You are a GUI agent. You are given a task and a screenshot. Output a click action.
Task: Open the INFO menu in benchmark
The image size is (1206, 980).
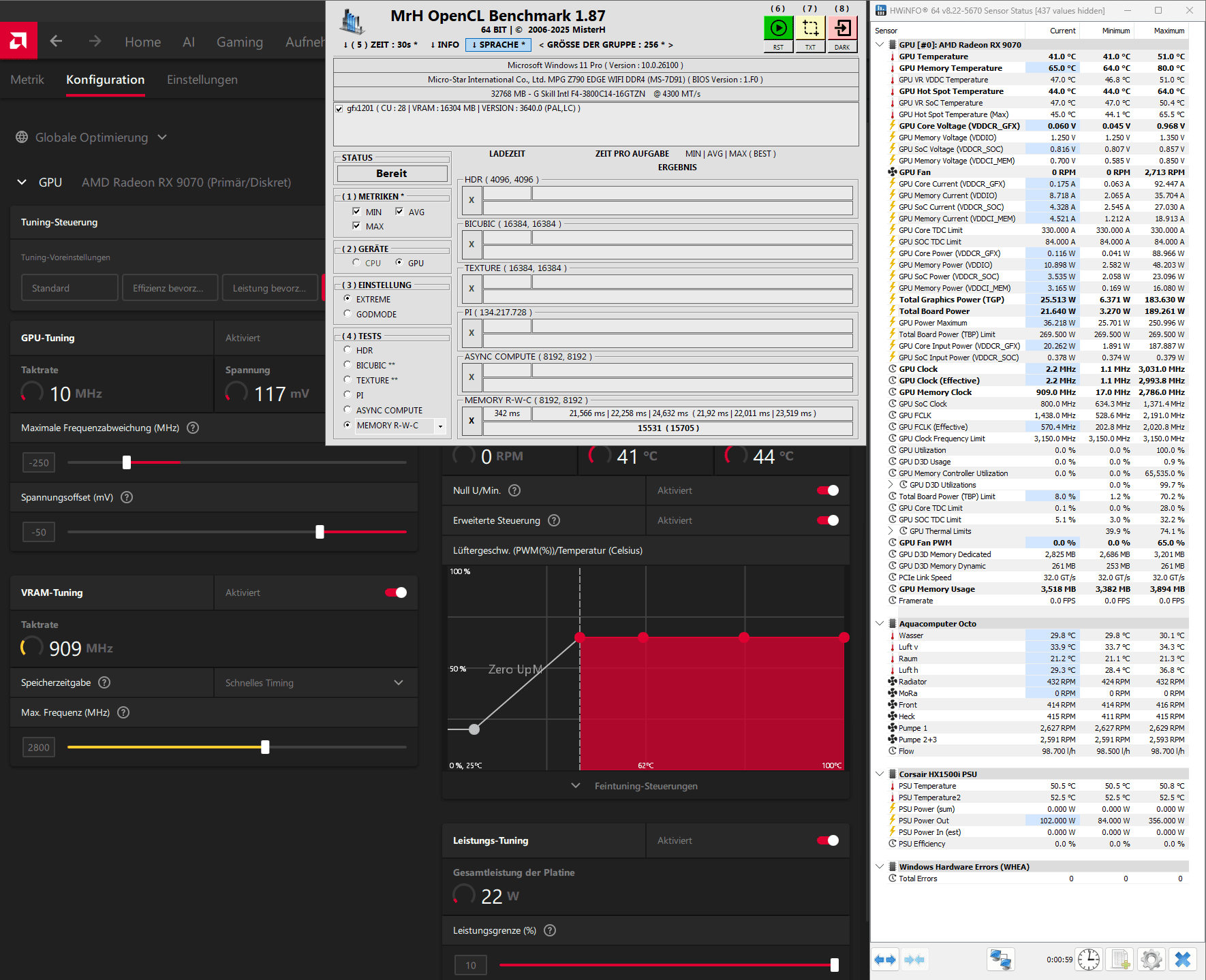444,45
